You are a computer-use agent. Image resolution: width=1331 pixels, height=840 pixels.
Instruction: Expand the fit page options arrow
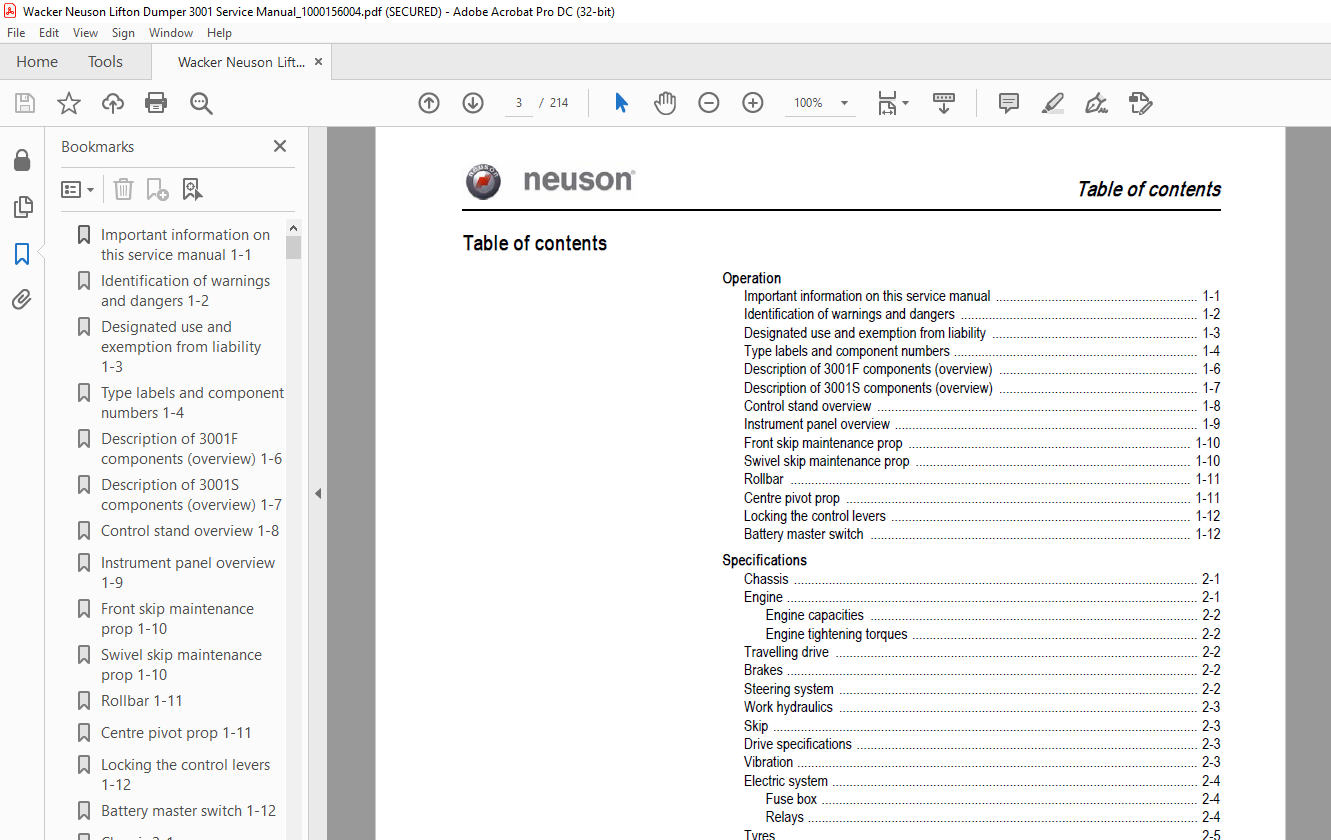pyautogui.click(x=905, y=103)
